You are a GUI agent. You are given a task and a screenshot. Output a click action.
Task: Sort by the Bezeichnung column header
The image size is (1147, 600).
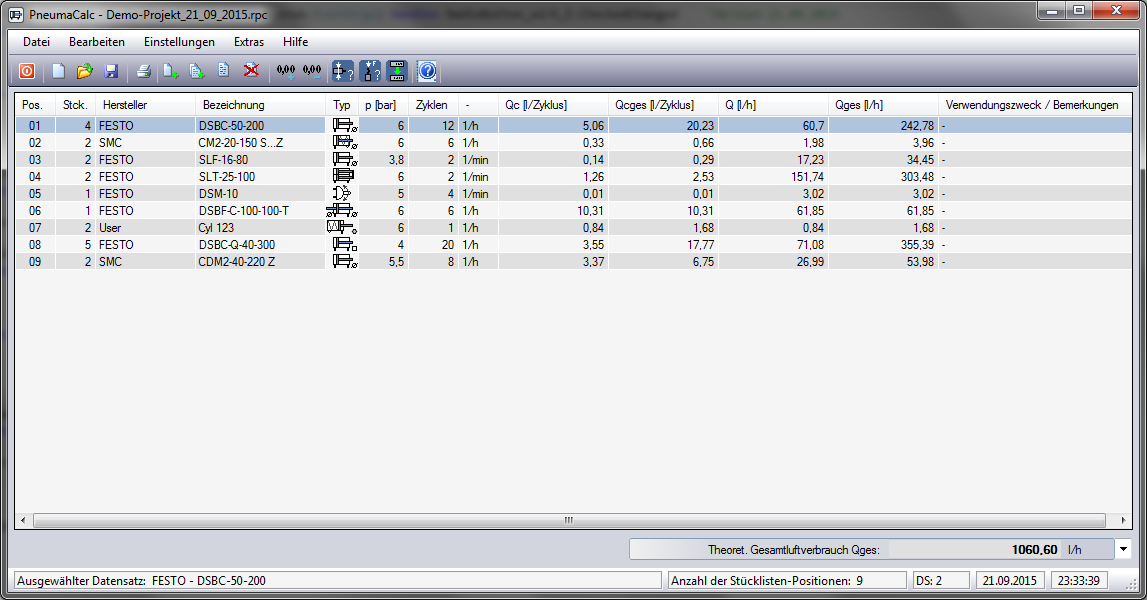click(260, 105)
